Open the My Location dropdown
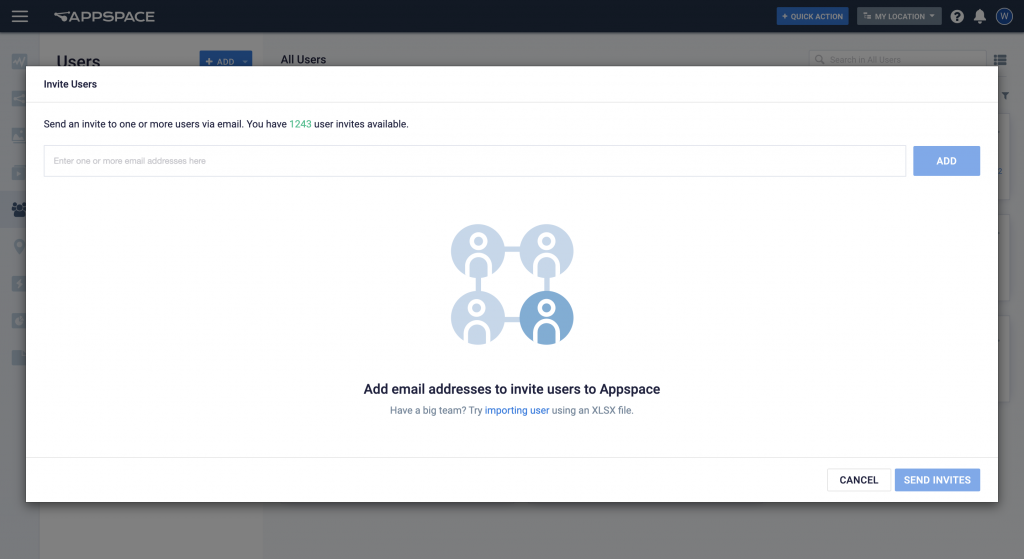 (x=899, y=16)
